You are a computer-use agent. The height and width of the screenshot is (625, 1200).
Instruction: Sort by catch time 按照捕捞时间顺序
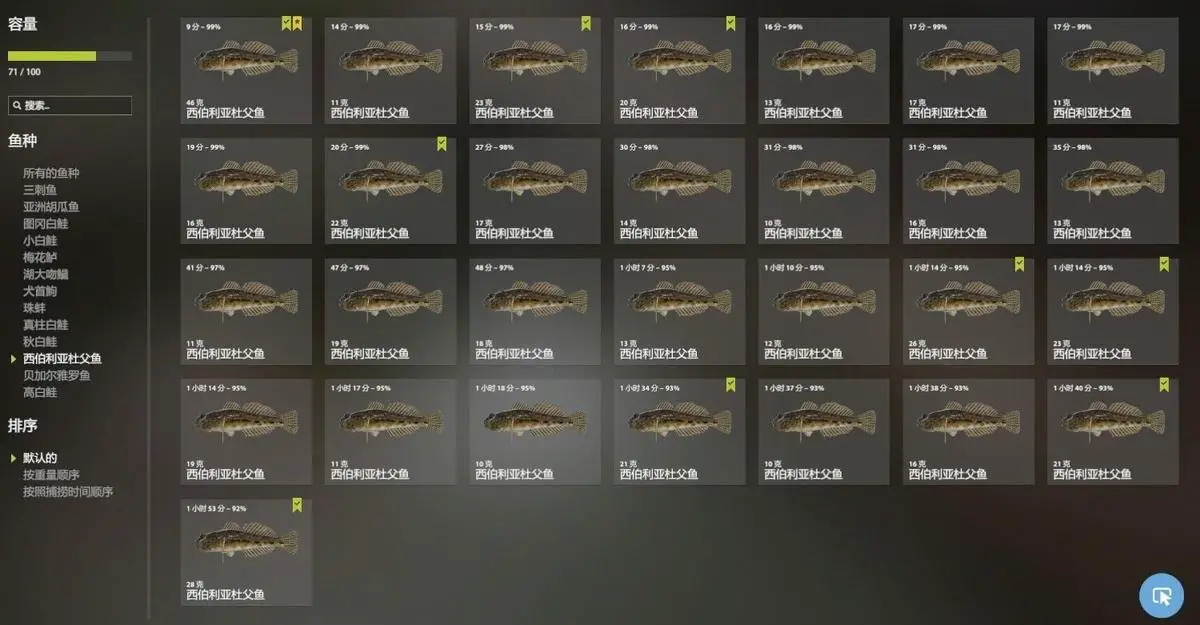click(68, 492)
